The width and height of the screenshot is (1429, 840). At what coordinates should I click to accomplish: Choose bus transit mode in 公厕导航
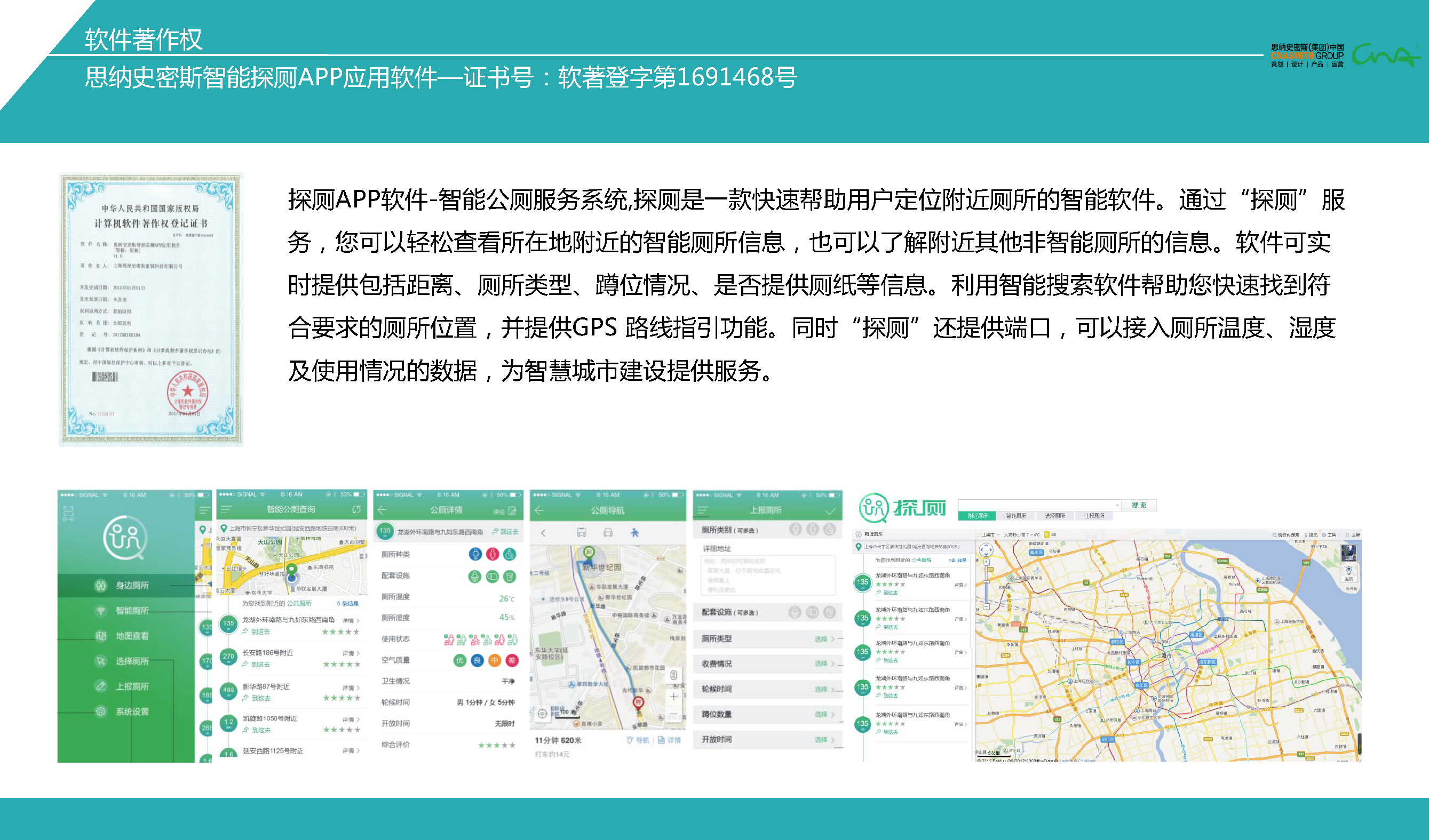(581, 533)
